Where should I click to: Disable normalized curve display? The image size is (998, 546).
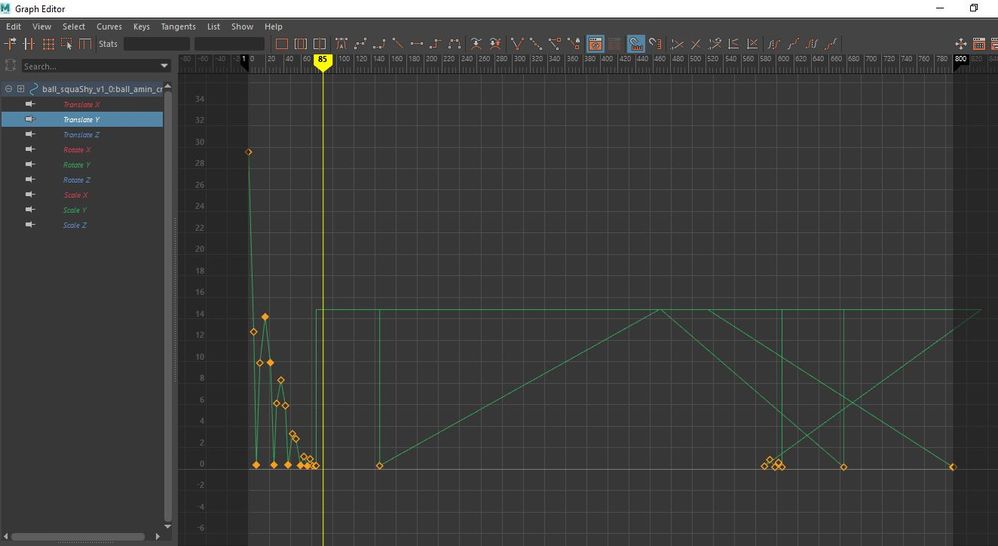pyautogui.click(x=696, y=44)
